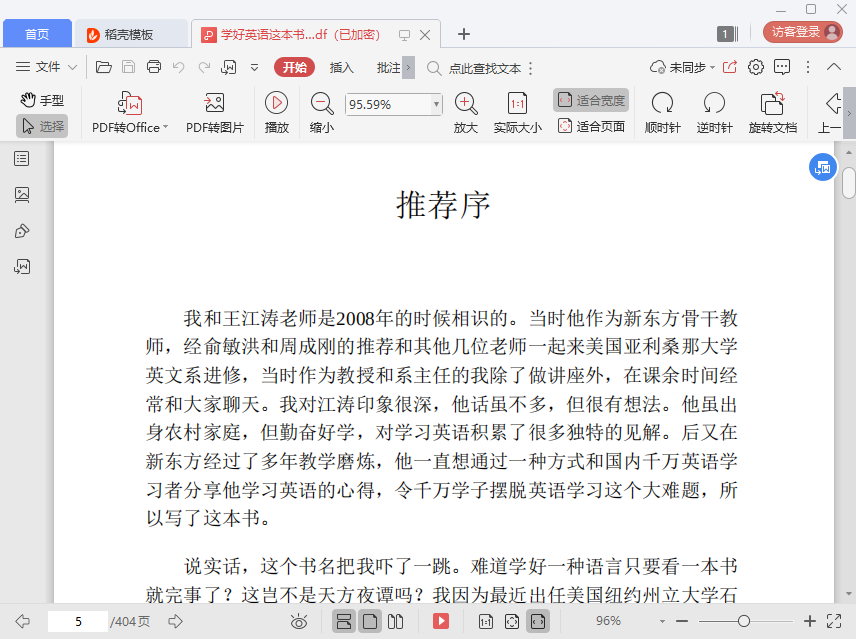This screenshot has height=639, width=856.
Task: Enable two-page view
Action: [x=395, y=621]
